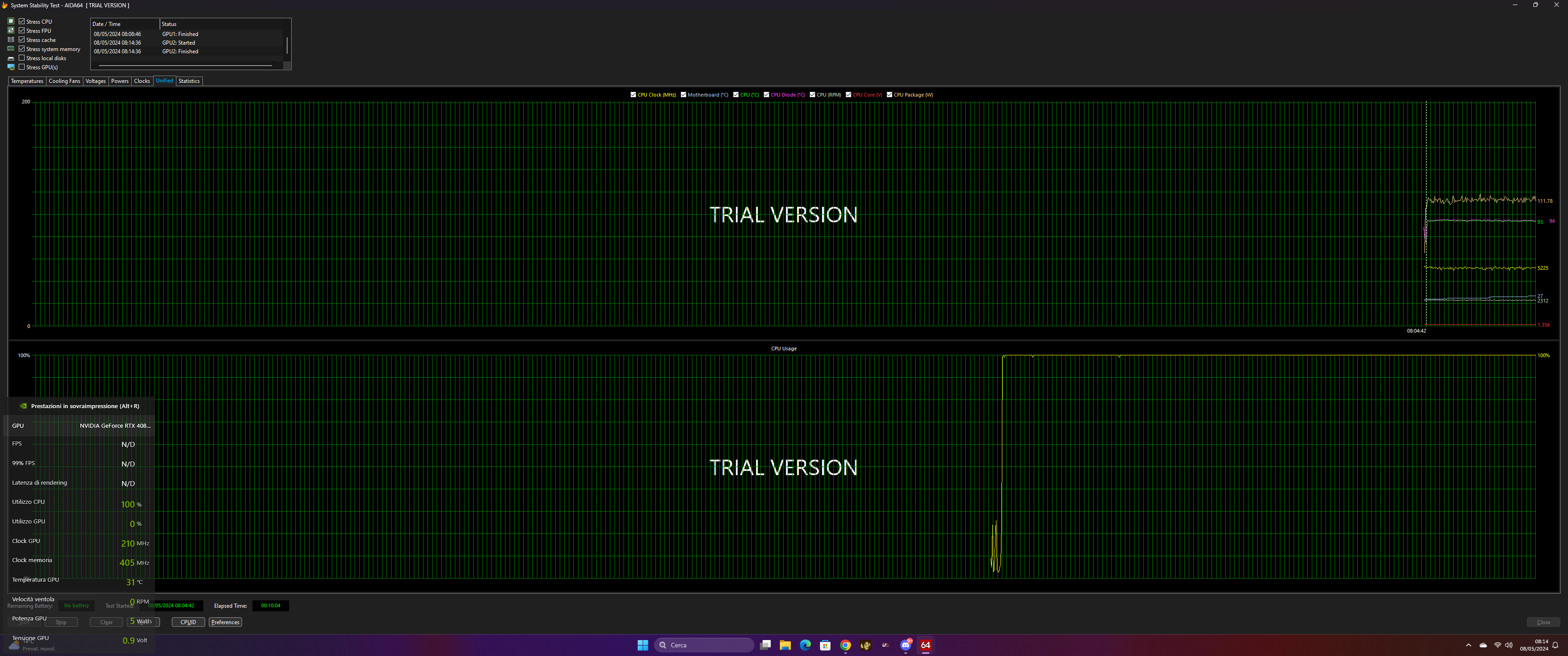Click the Close button at bottom right
Screen dimensions: 1568x656
point(1543,622)
